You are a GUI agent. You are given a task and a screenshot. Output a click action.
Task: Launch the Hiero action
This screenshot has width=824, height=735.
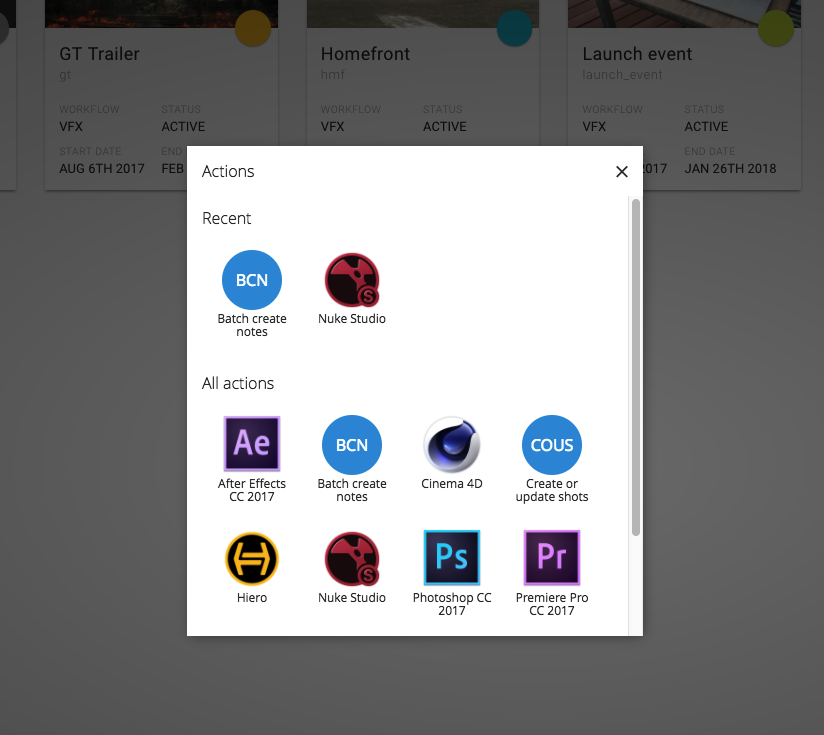tap(252, 566)
